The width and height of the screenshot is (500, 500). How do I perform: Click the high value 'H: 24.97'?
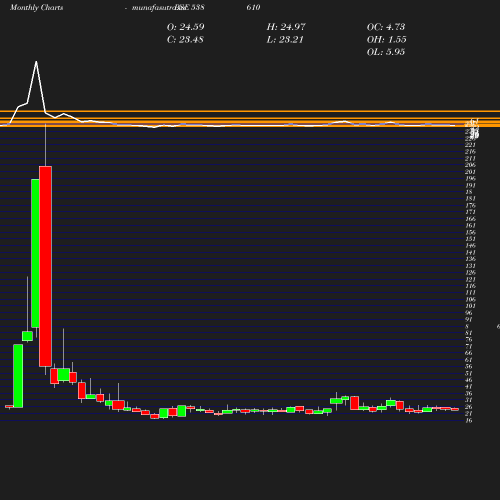pyautogui.click(x=286, y=27)
